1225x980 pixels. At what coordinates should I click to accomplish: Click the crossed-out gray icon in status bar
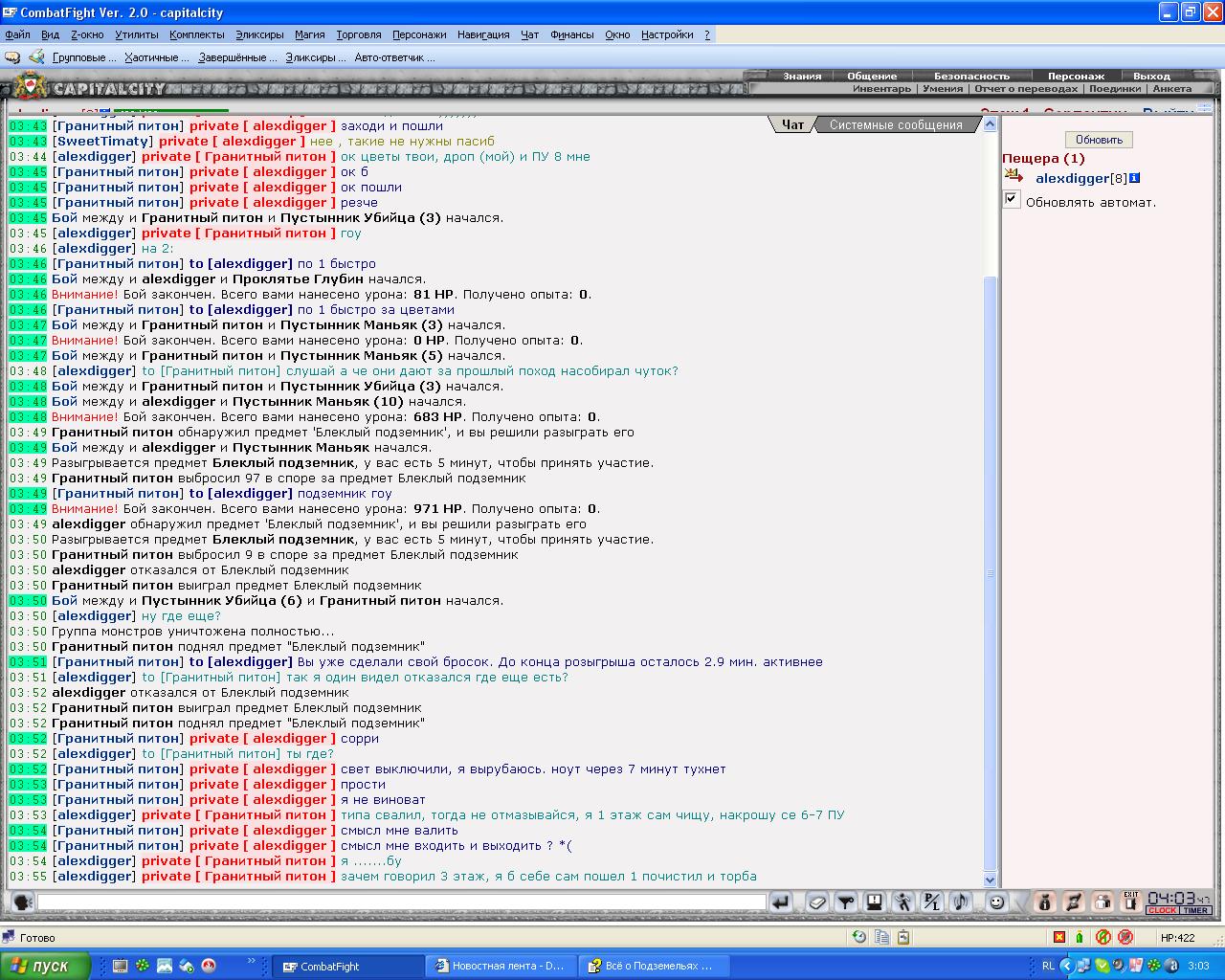[x=1125, y=937]
